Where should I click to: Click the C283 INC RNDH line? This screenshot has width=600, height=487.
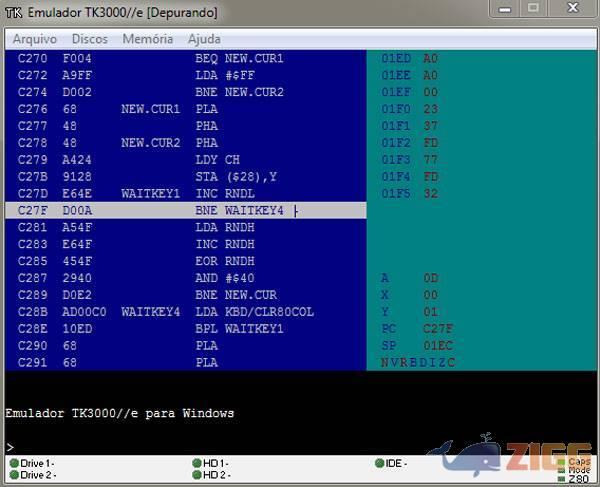[x=186, y=244]
